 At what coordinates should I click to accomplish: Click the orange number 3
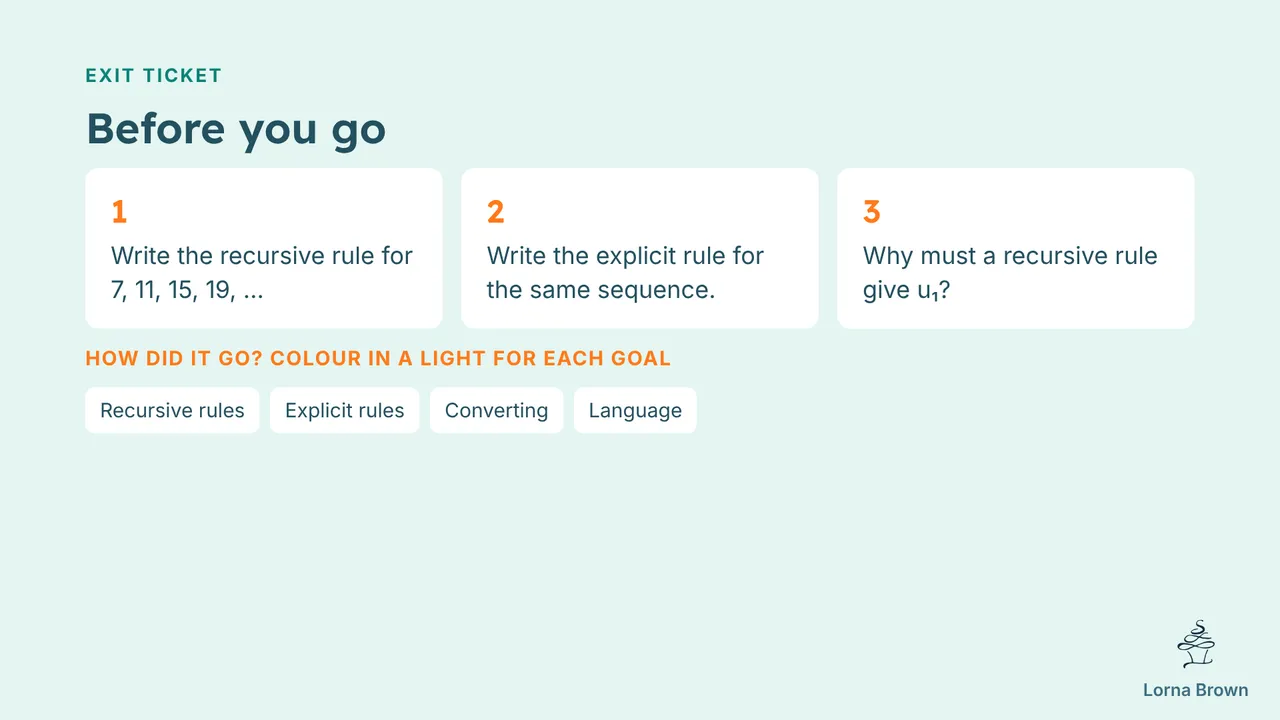pyautogui.click(x=872, y=212)
